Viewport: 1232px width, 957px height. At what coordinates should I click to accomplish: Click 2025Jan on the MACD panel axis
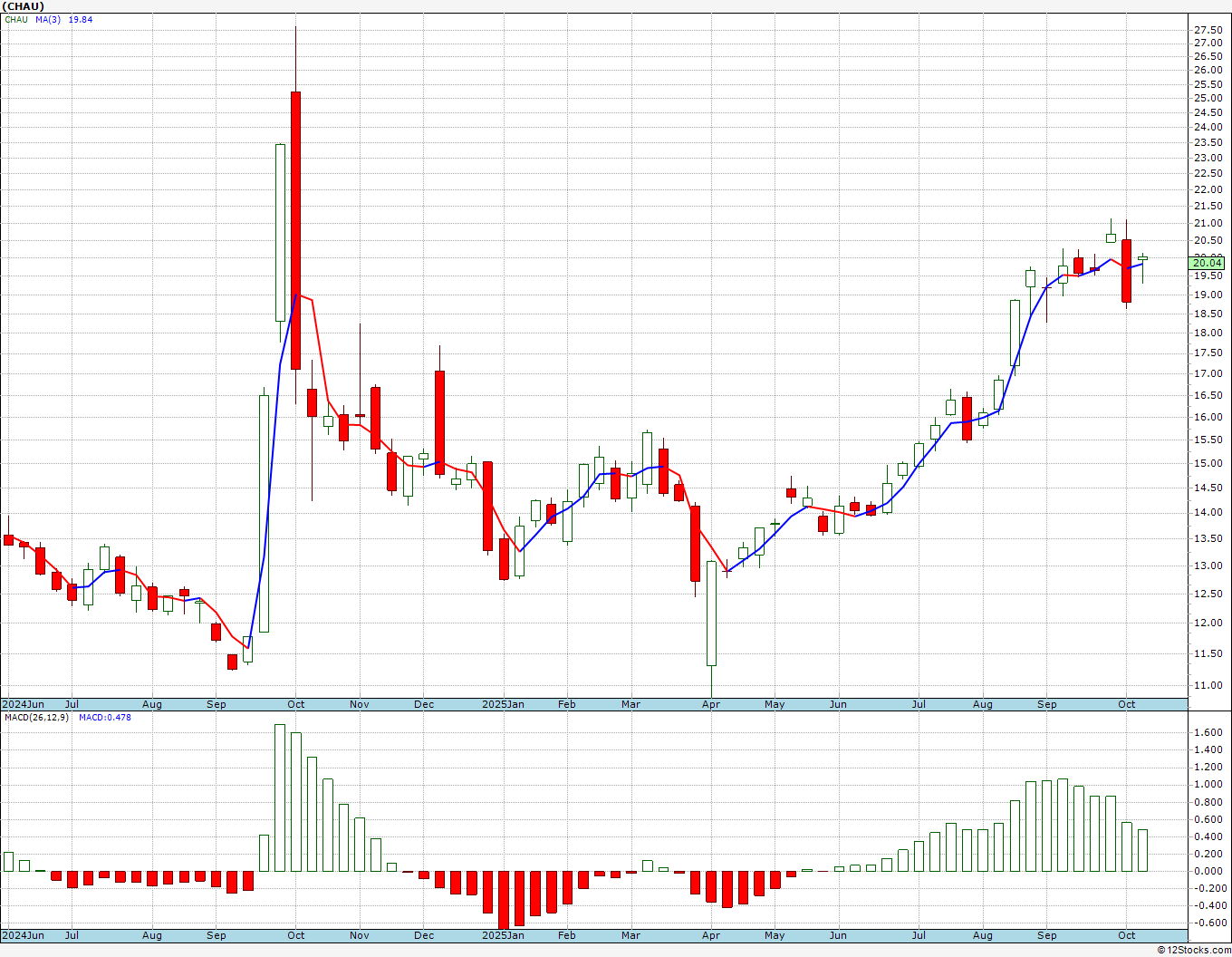click(503, 935)
